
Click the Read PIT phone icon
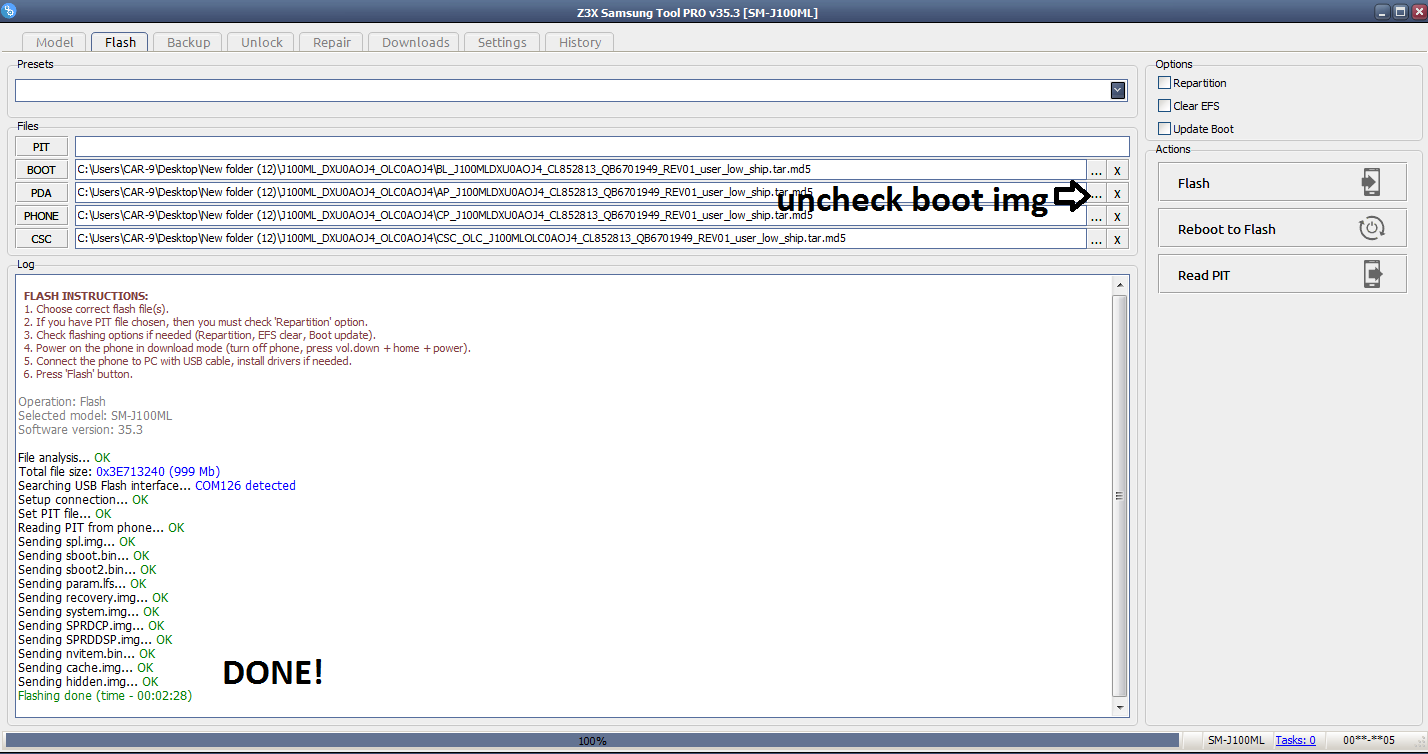[1371, 275]
